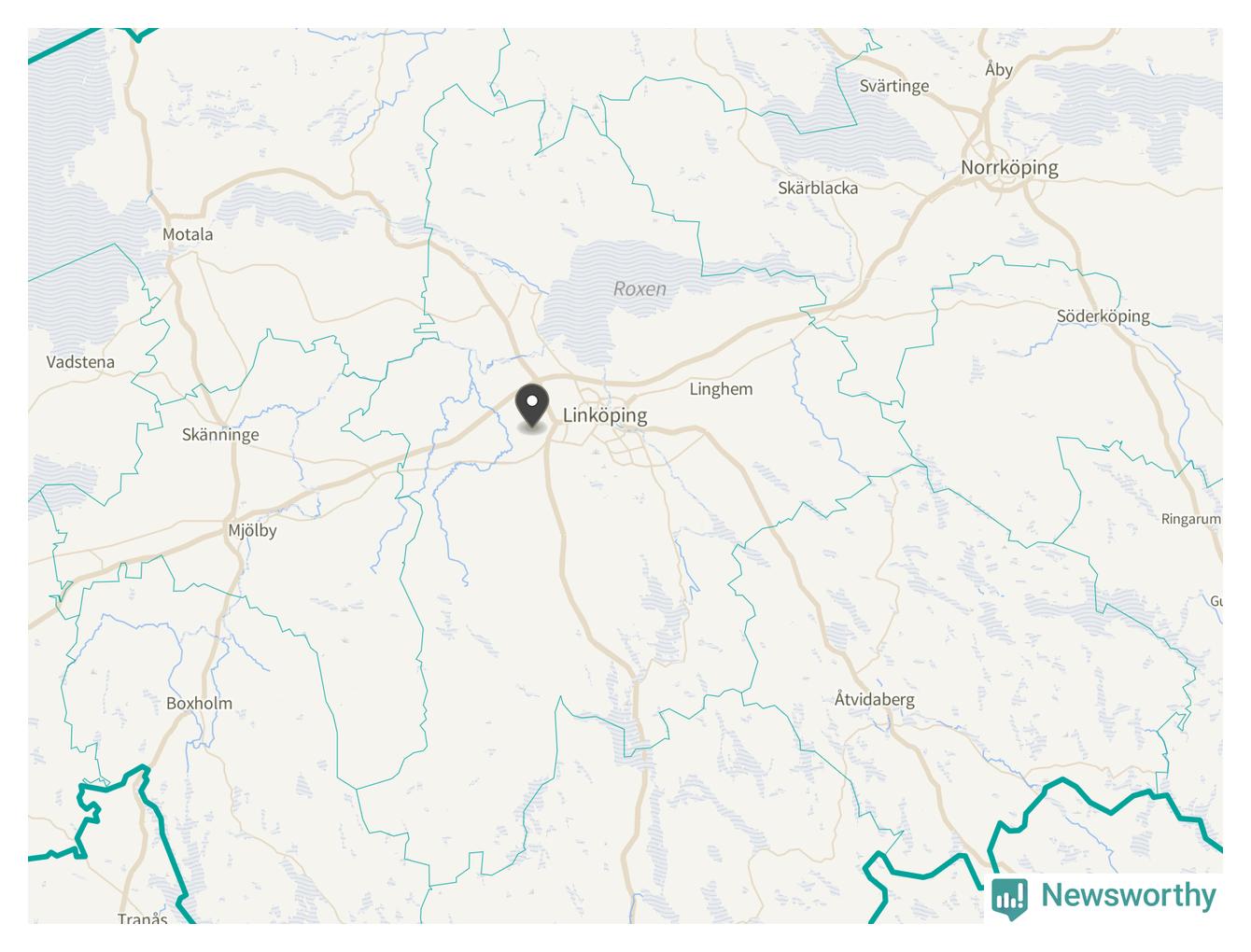Click the Skärblacka label
The height and width of the screenshot is (952, 1251).
point(818,188)
